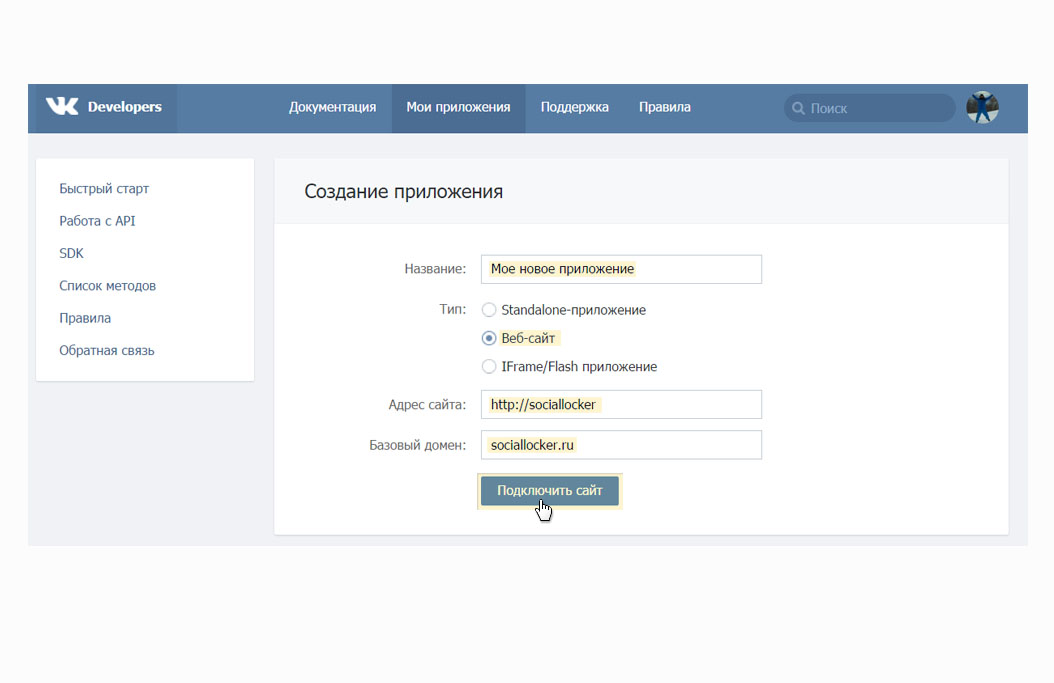Click the user avatar in header
The height and width of the screenshot is (683, 1054).
click(982, 108)
